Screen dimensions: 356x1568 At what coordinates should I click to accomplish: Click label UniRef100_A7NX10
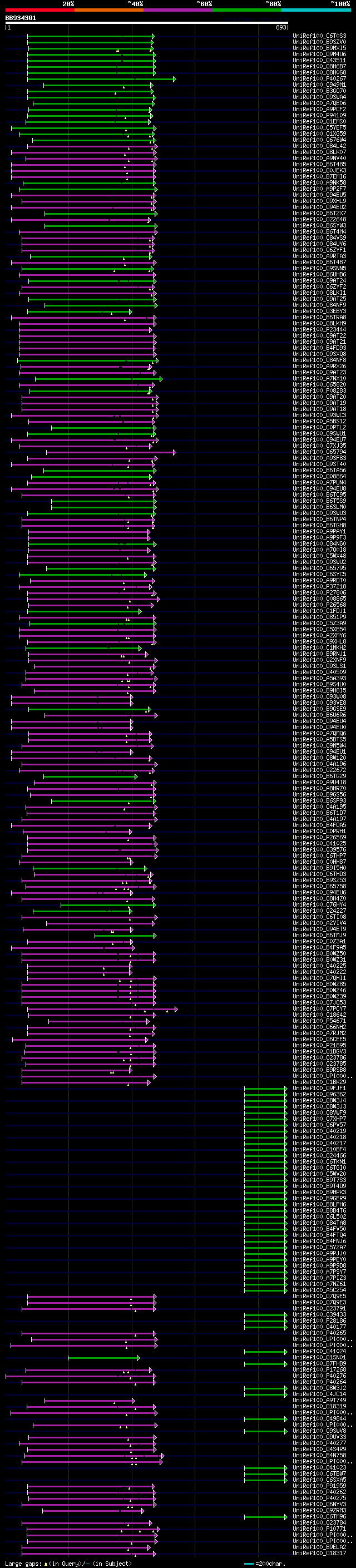coord(319,379)
